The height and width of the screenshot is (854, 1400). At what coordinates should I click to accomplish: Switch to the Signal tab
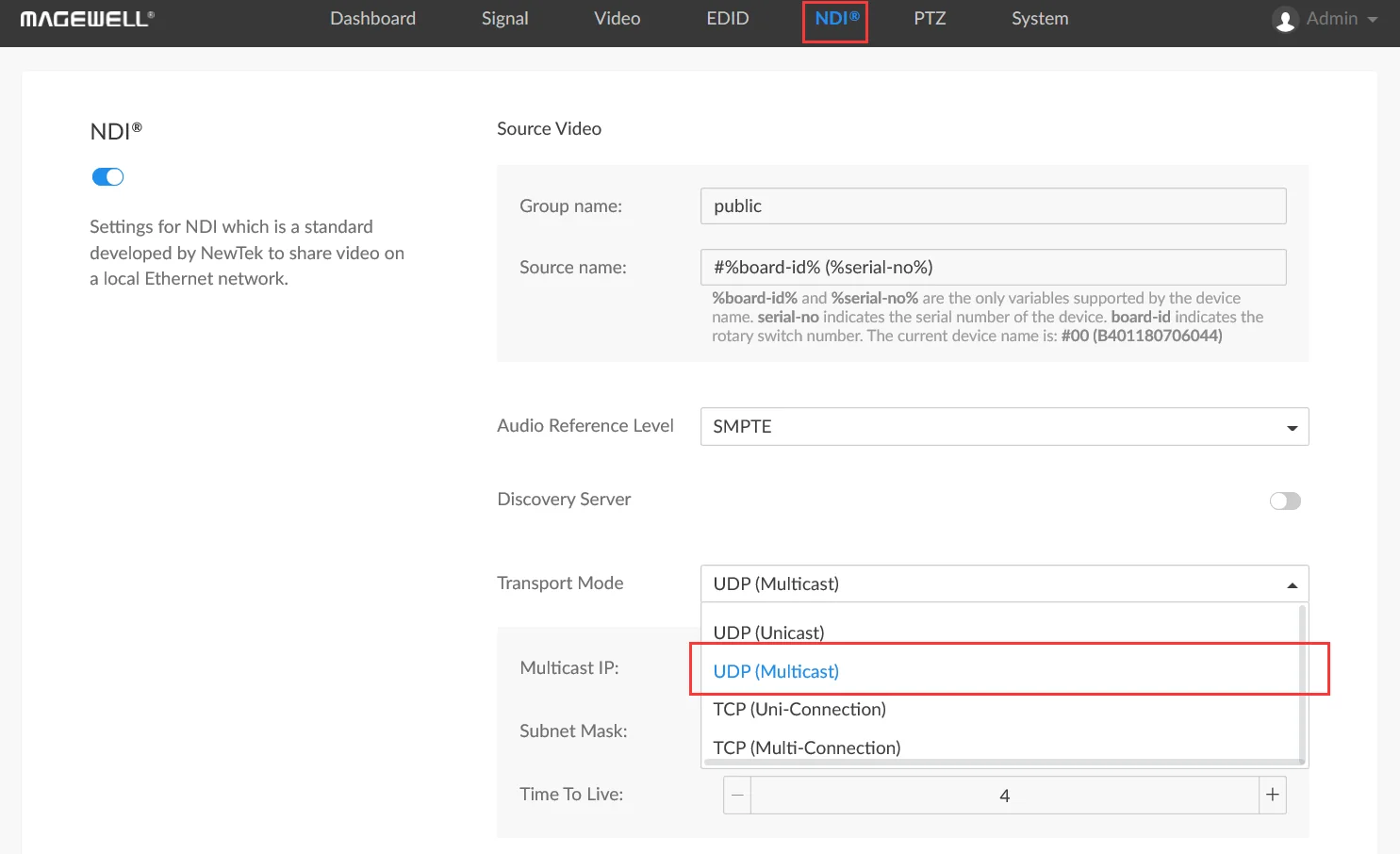(x=504, y=19)
